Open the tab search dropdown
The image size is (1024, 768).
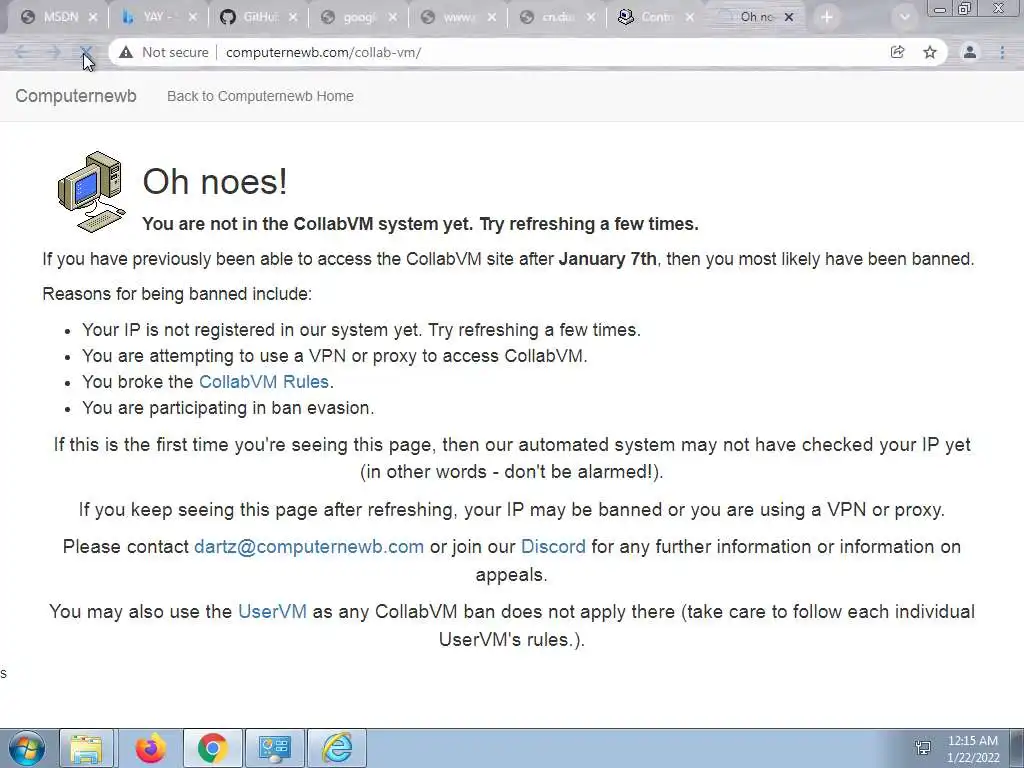tap(904, 18)
